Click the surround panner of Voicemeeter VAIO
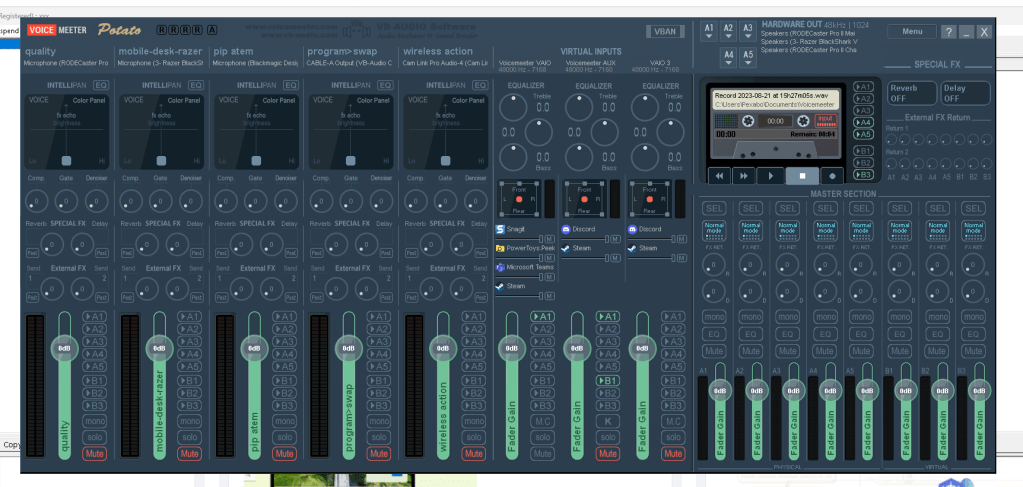 [519, 198]
